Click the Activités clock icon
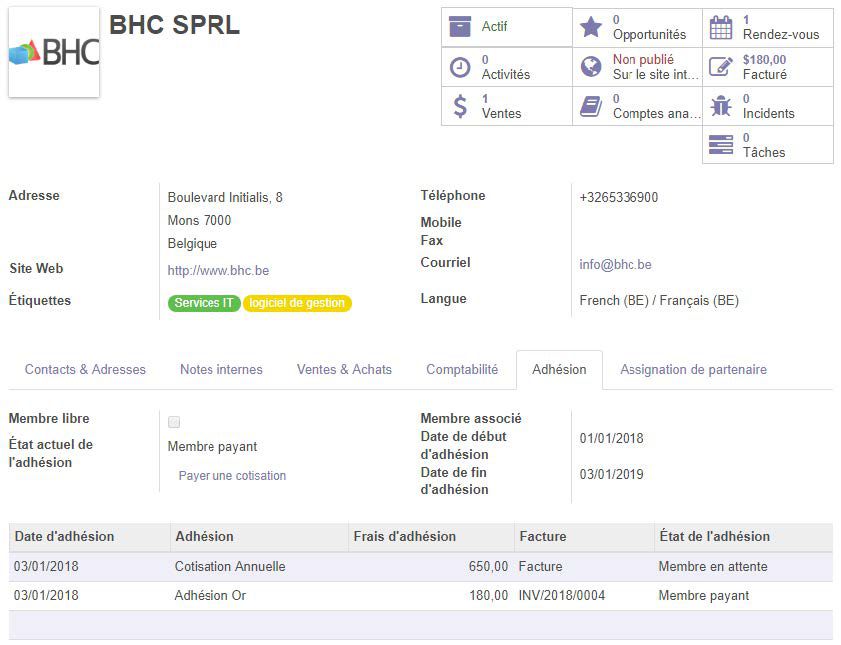The image size is (841, 645). click(460, 68)
